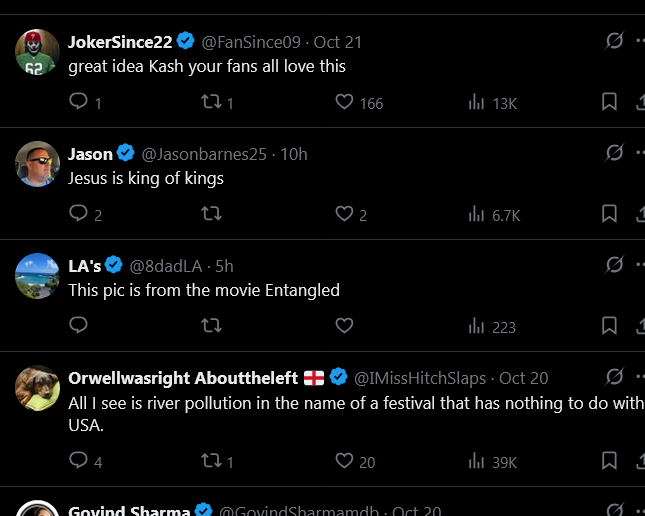View analytics on JokerSince22's tweet
645x516 pixels.
477,102
